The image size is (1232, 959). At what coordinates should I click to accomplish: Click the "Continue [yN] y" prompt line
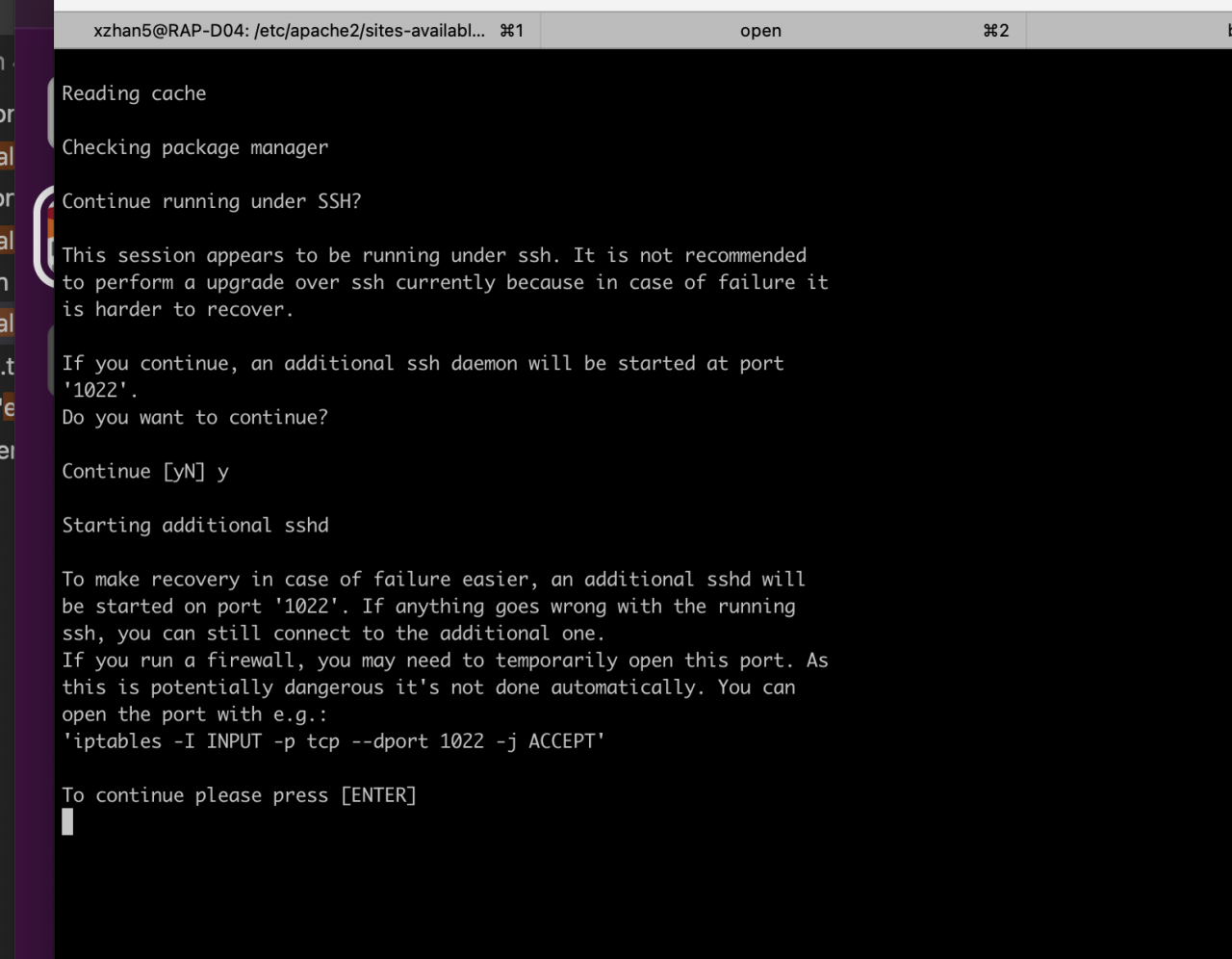click(x=144, y=471)
